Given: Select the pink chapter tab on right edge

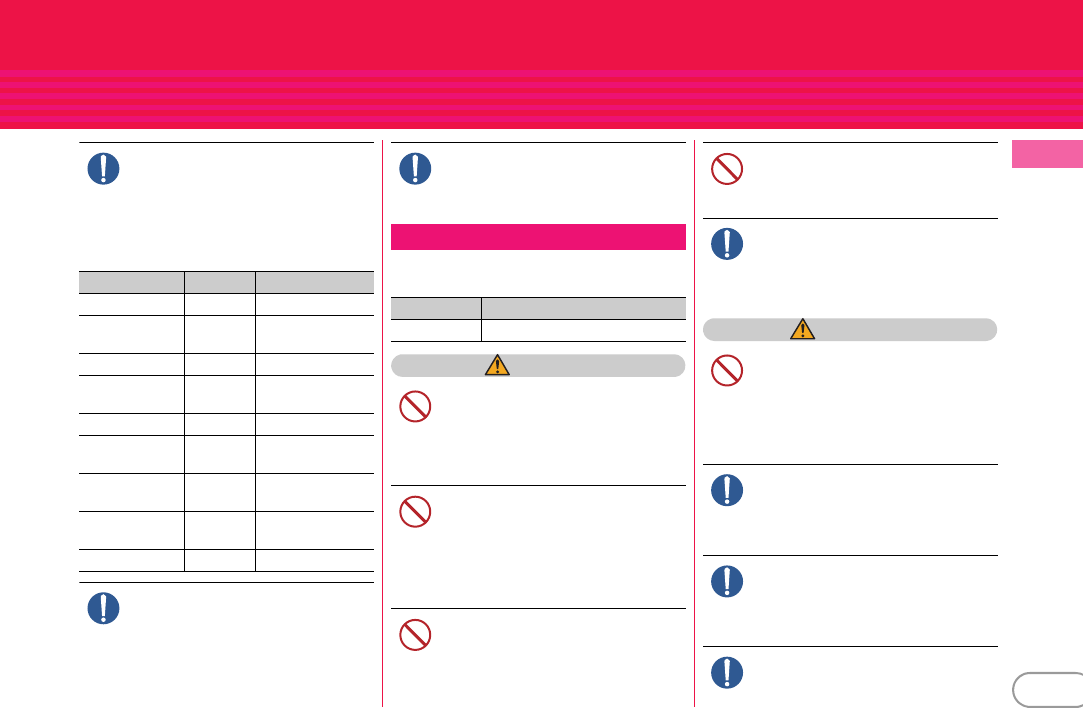Looking at the screenshot, I should tap(1047, 154).
